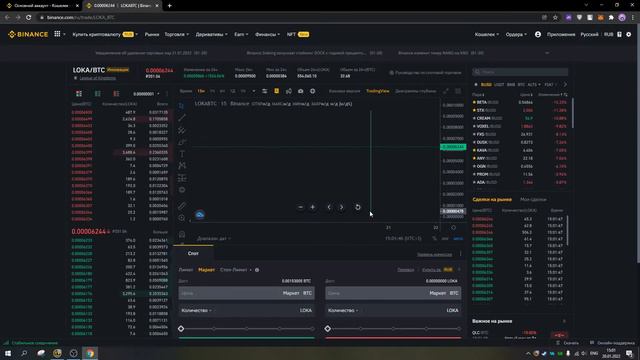Screen dimensions: 640x360
Task: Reset the chart view
Action: click(x=358, y=207)
